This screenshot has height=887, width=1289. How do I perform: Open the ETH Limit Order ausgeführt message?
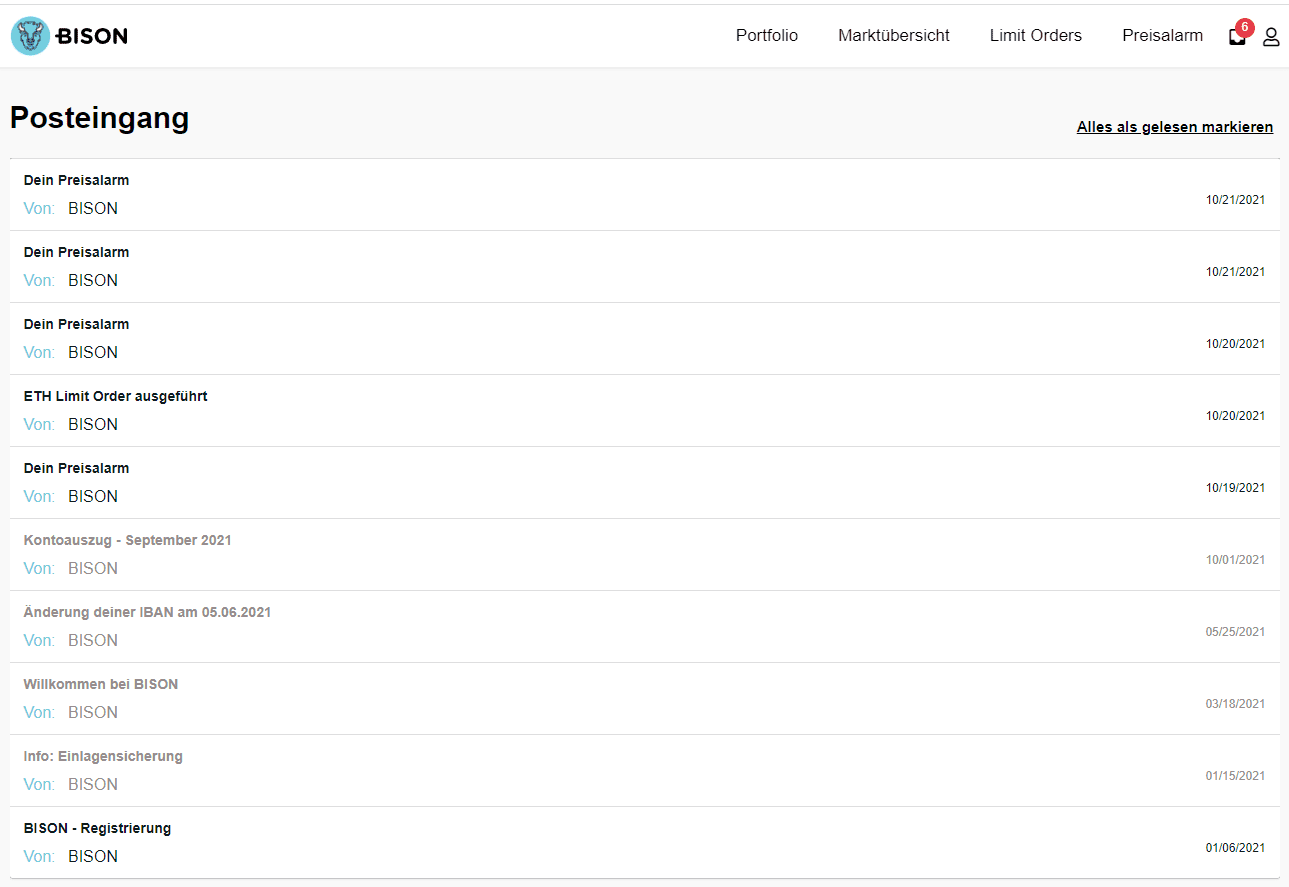click(x=645, y=411)
